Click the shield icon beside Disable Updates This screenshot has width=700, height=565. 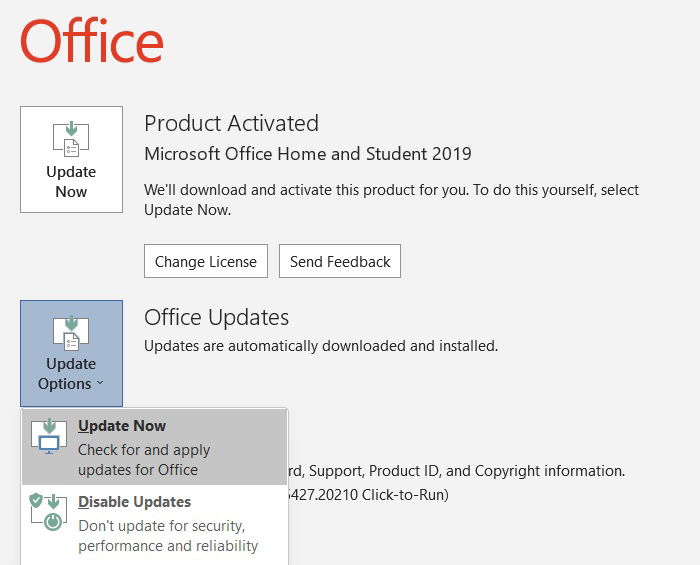click(37, 500)
